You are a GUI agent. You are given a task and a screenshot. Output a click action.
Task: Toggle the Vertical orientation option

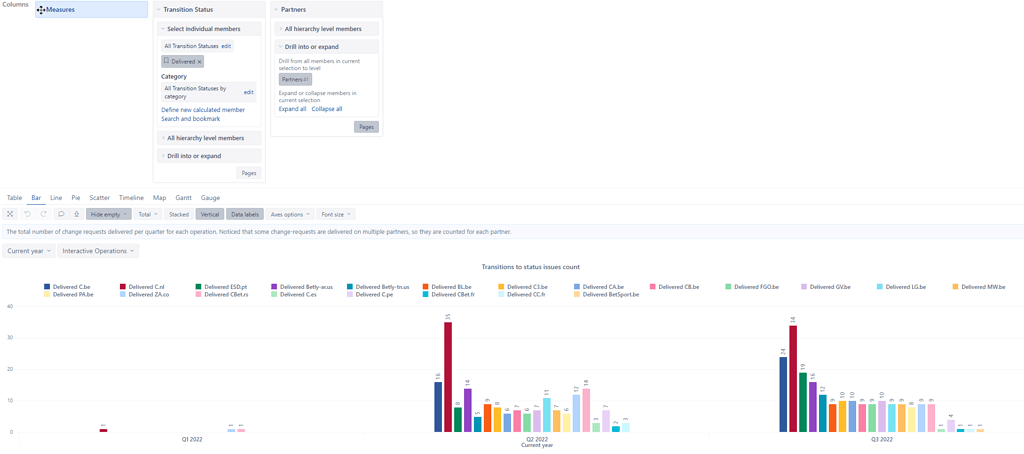[210, 214]
